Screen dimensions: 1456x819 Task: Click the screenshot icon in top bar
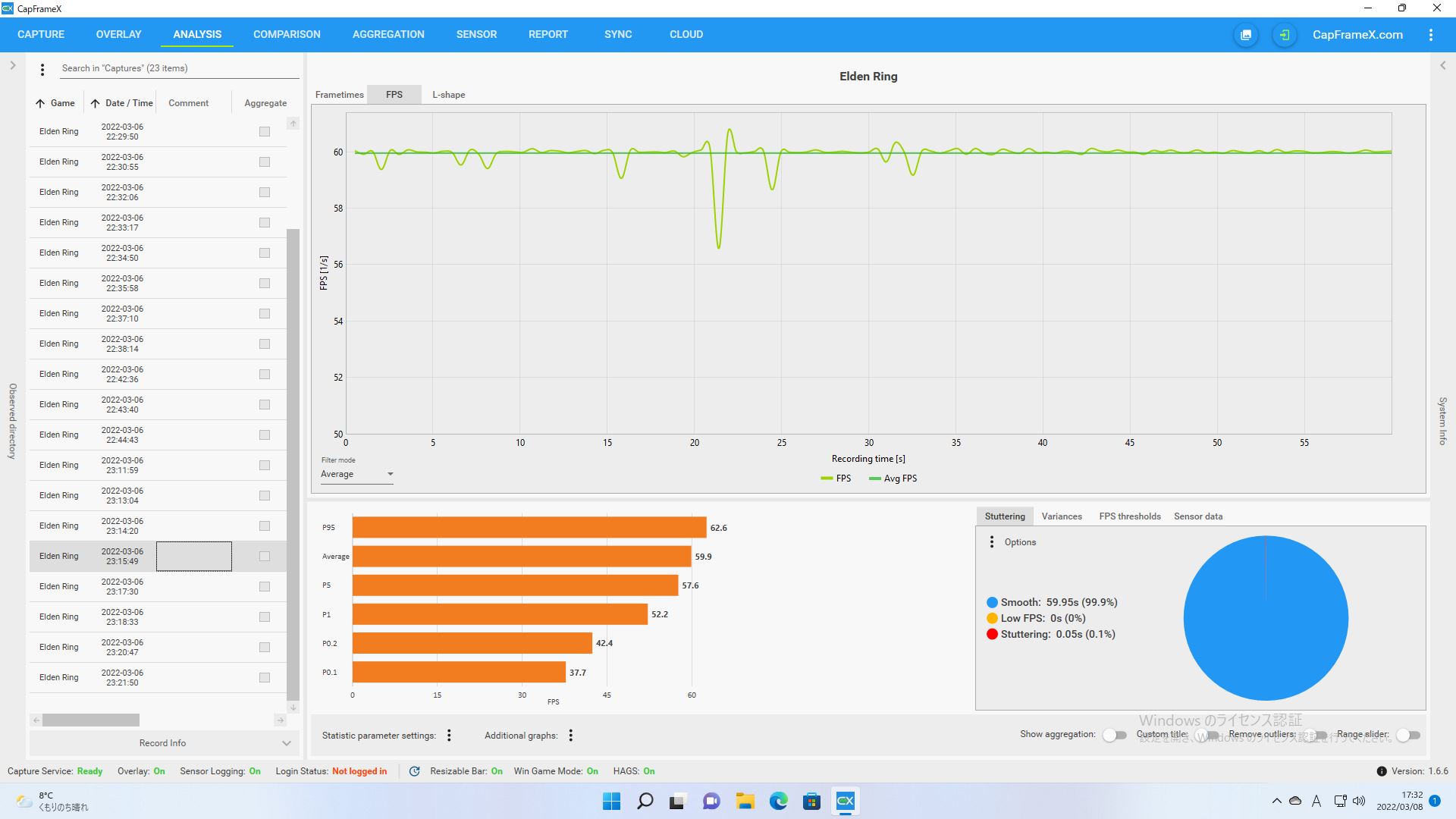1246,35
